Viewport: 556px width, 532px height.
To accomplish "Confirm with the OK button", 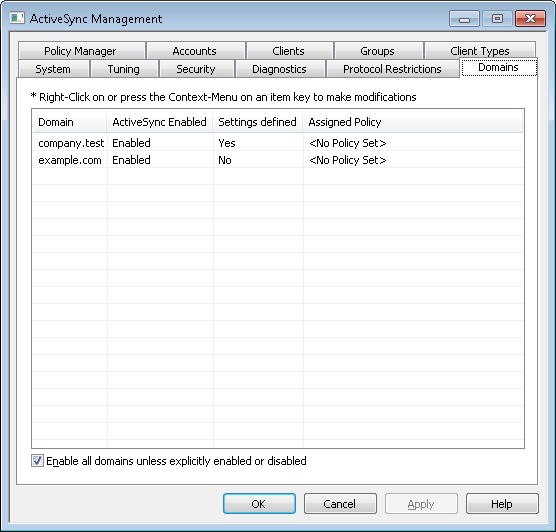I will tap(259, 504).
